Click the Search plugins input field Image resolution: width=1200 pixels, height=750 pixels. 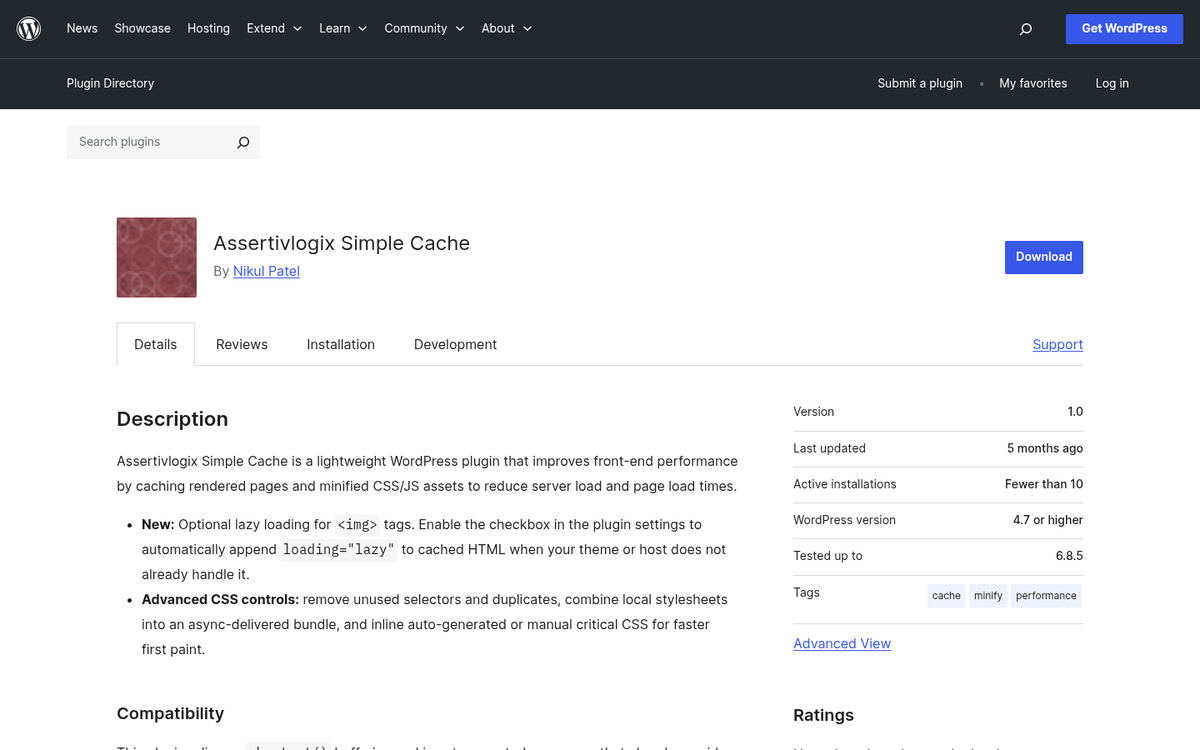point(150,142)
